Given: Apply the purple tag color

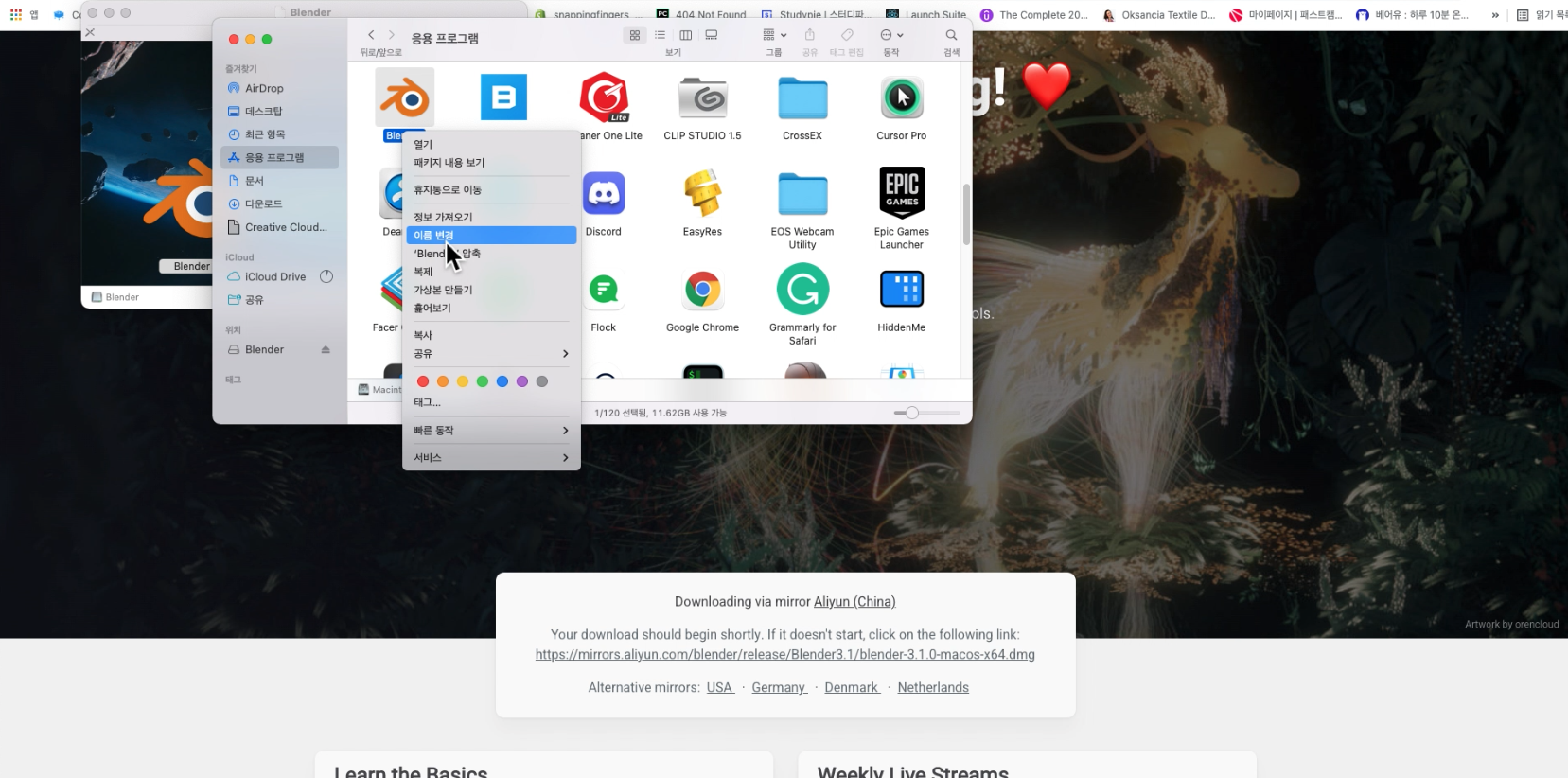Looking at the screenshot, I should [x=522, y=381].
